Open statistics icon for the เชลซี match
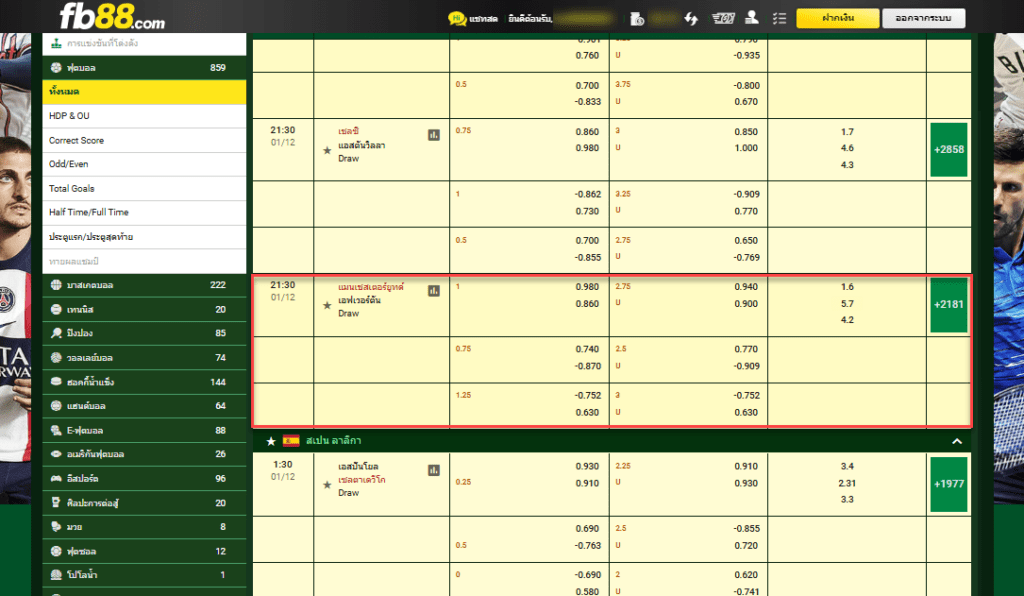This screenshot has height=596, width=1024. click(x=434, y=135)
